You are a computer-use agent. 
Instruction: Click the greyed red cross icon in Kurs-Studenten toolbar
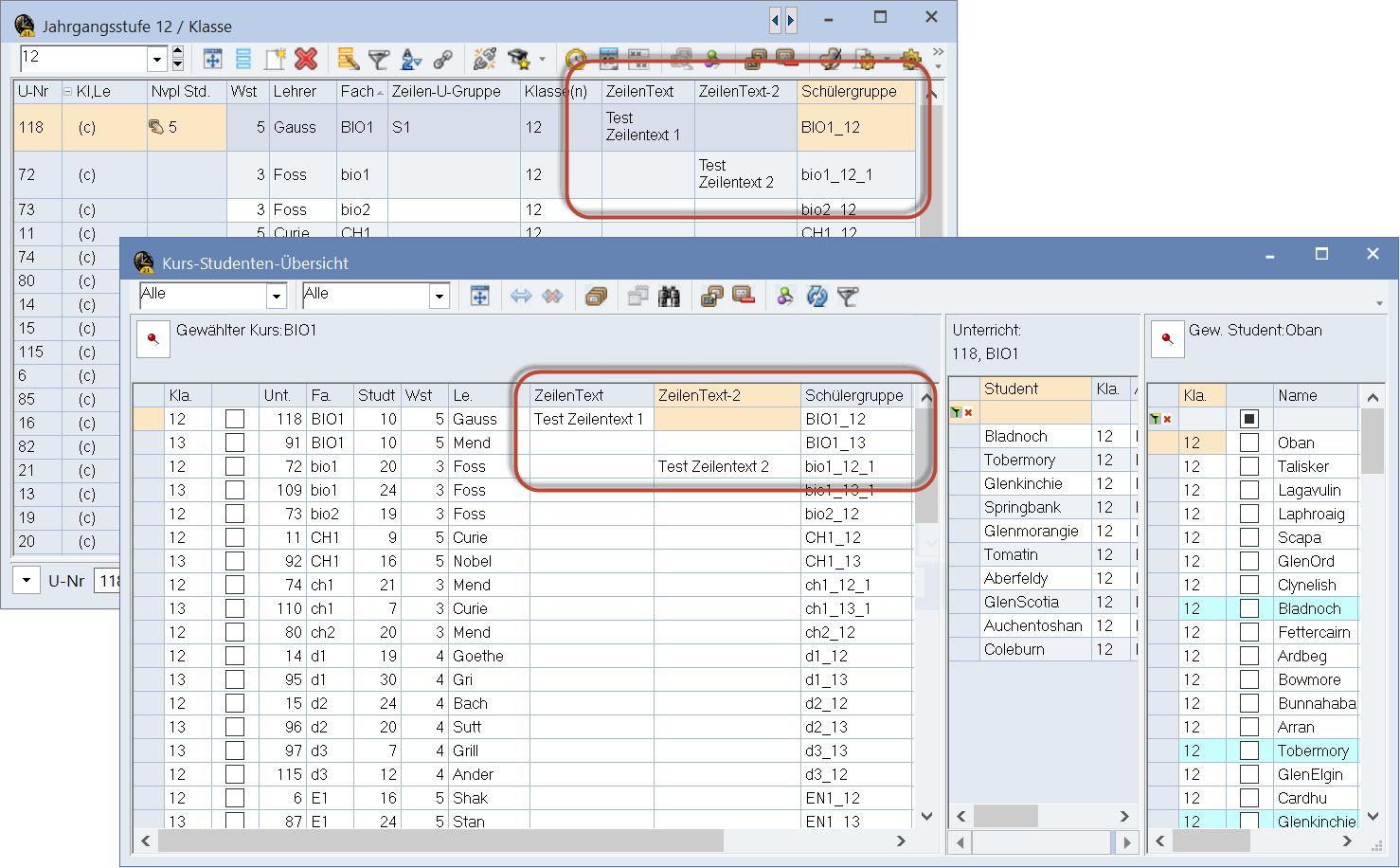coord(552,297)
